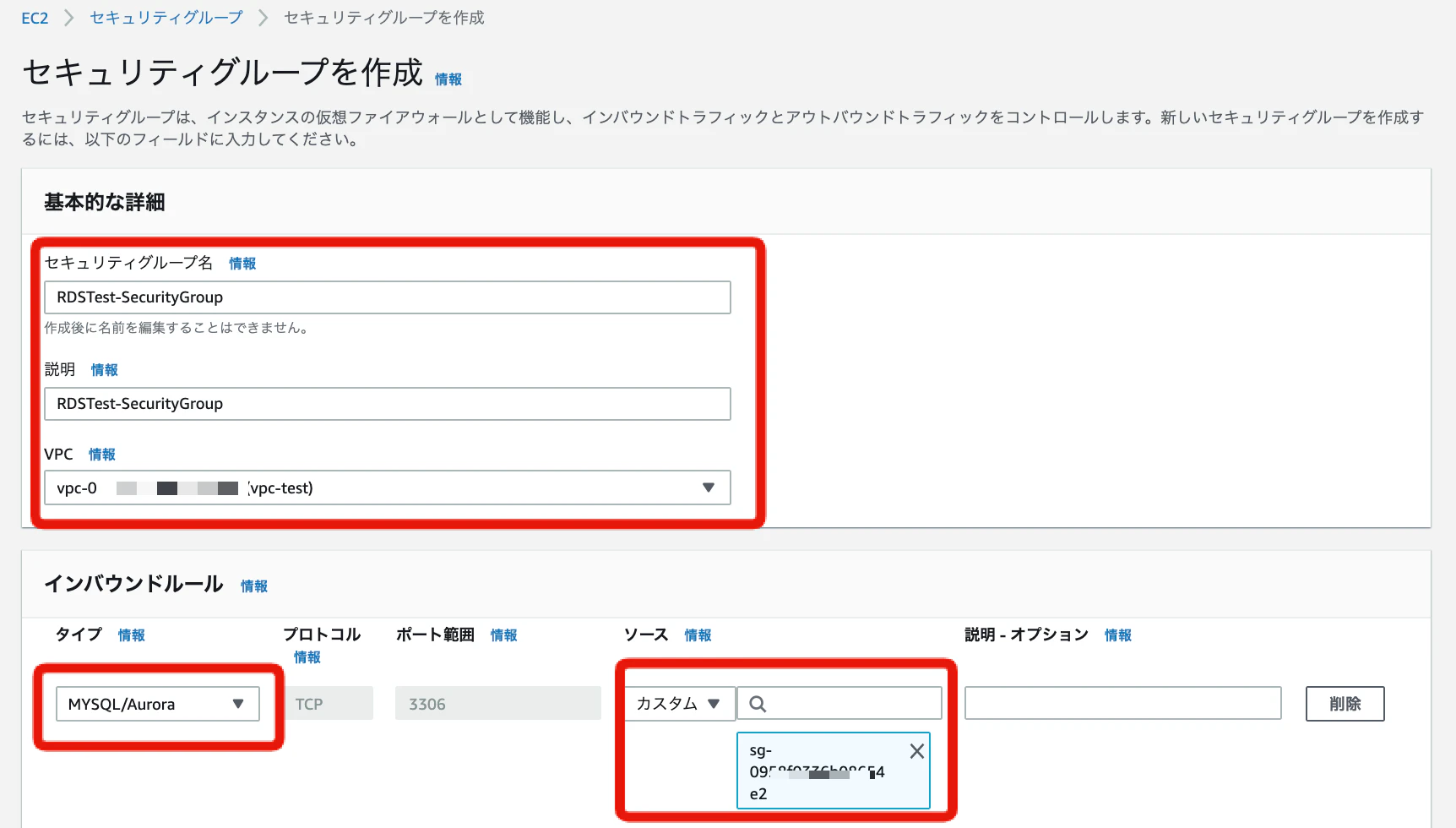Open 情報 link next to ソース column
Viewport: 1456px width, 828px height.
point(698,635)
